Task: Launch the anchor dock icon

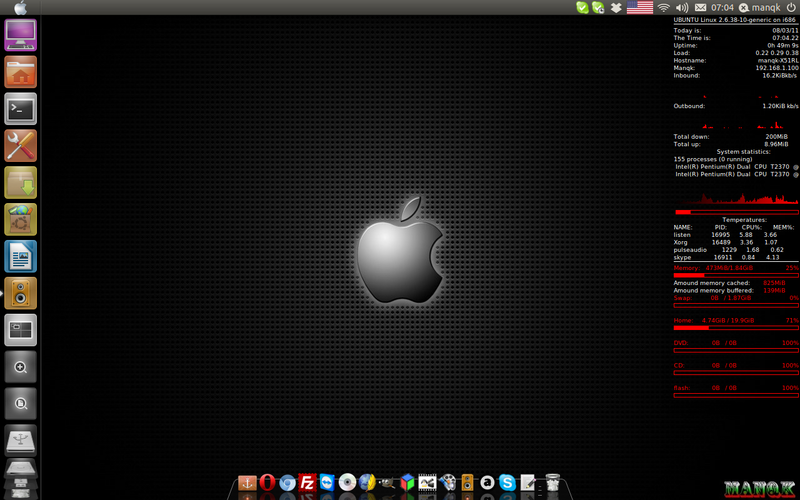Action: [247, 482]
